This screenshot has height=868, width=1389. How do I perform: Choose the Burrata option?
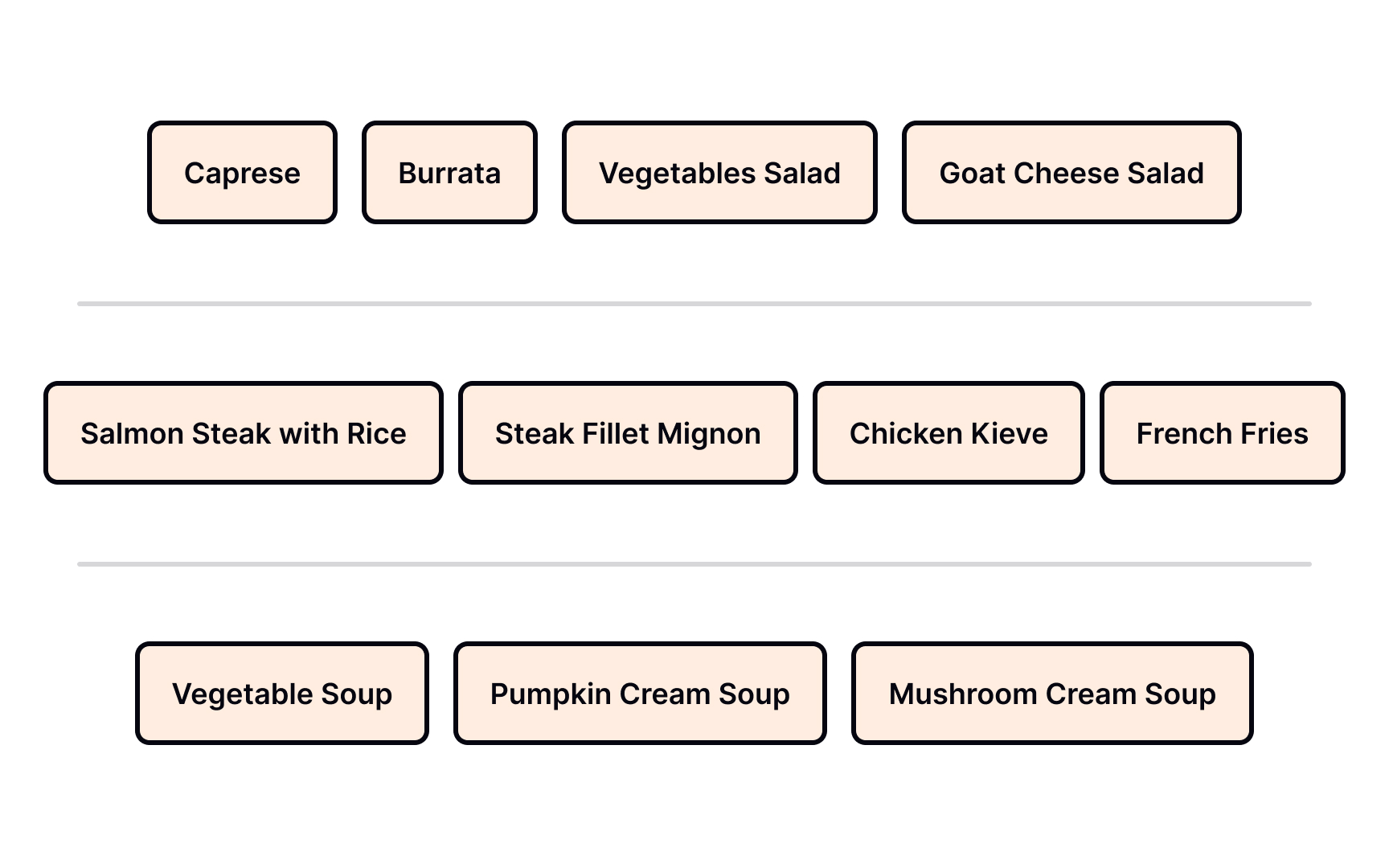[x=449, y=173]
